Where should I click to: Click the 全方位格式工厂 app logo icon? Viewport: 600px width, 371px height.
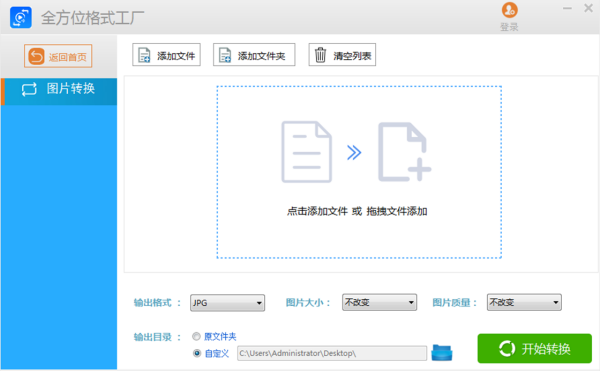[x=21, y=18]
